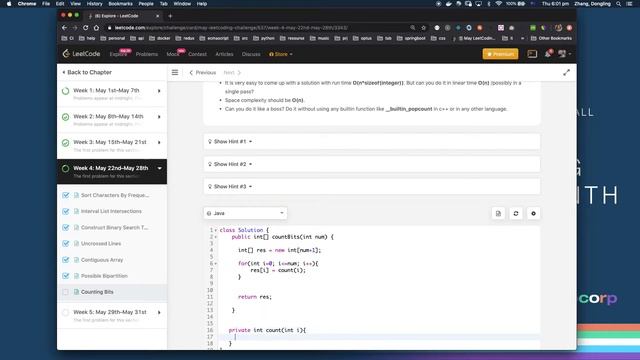This screenshot has height=360, width=640.
Task: Click the LeetCode logo
Action: (x=81, y=54)
